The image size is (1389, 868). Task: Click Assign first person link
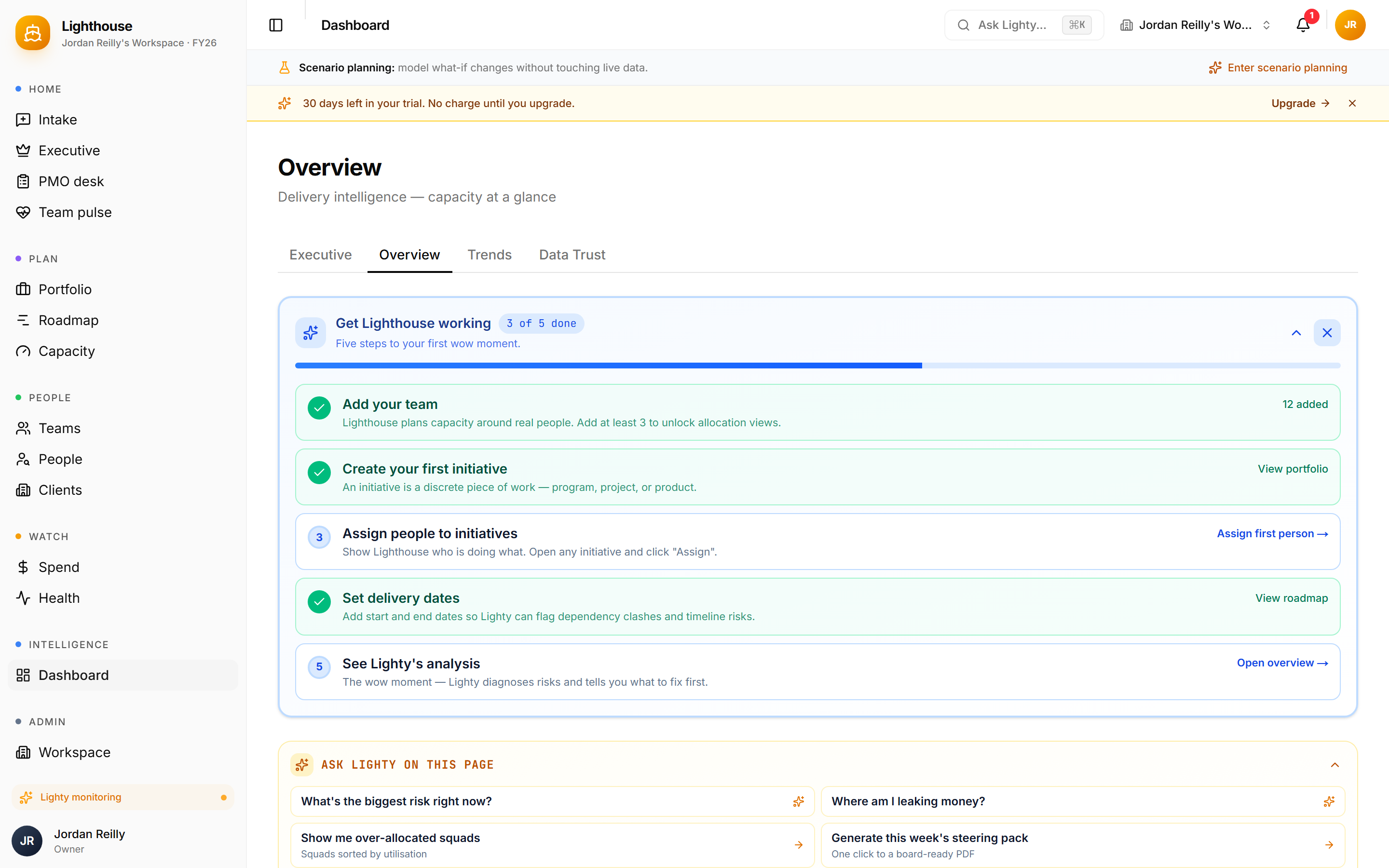click(x=1272, y=534)
